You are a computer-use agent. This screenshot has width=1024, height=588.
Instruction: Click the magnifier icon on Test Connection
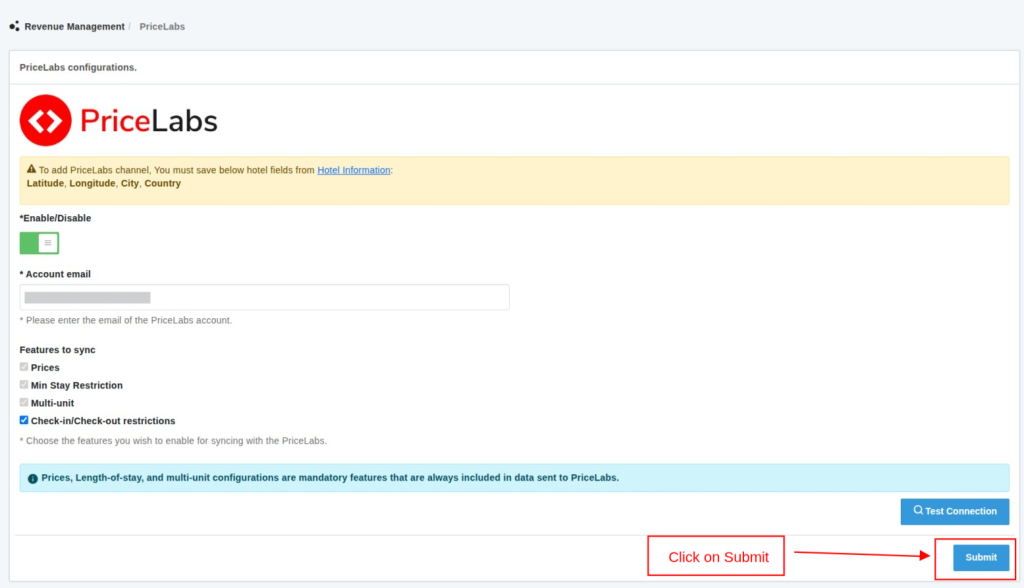click(918, 511)
